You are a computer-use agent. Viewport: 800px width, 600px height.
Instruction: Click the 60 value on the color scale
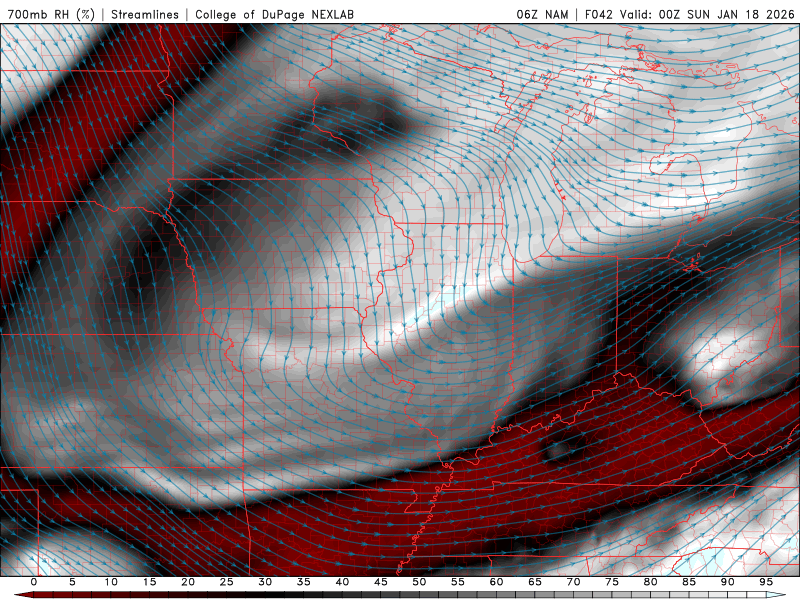(496, 582)
